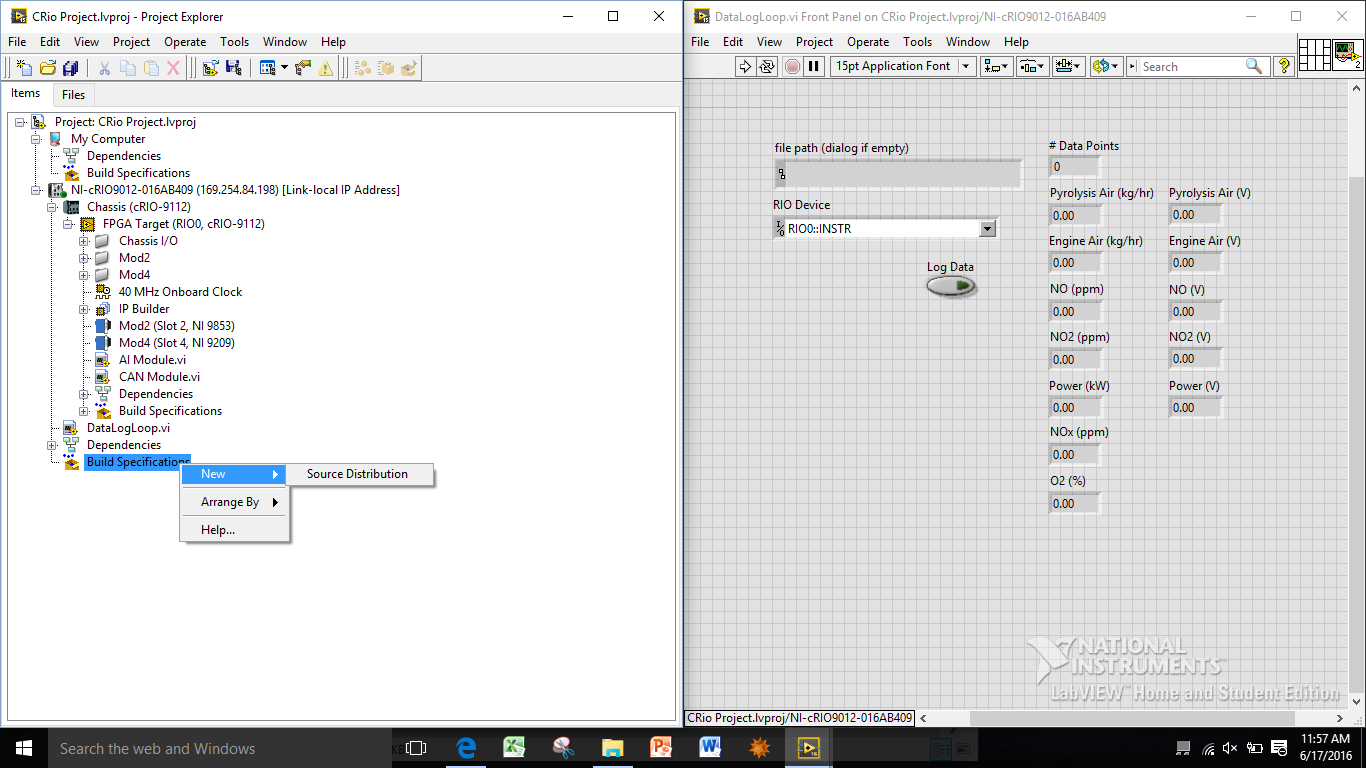Expand Chassis I/O folder node
The height and width of the screenshot is (768, 1366).
coord(85,241)
